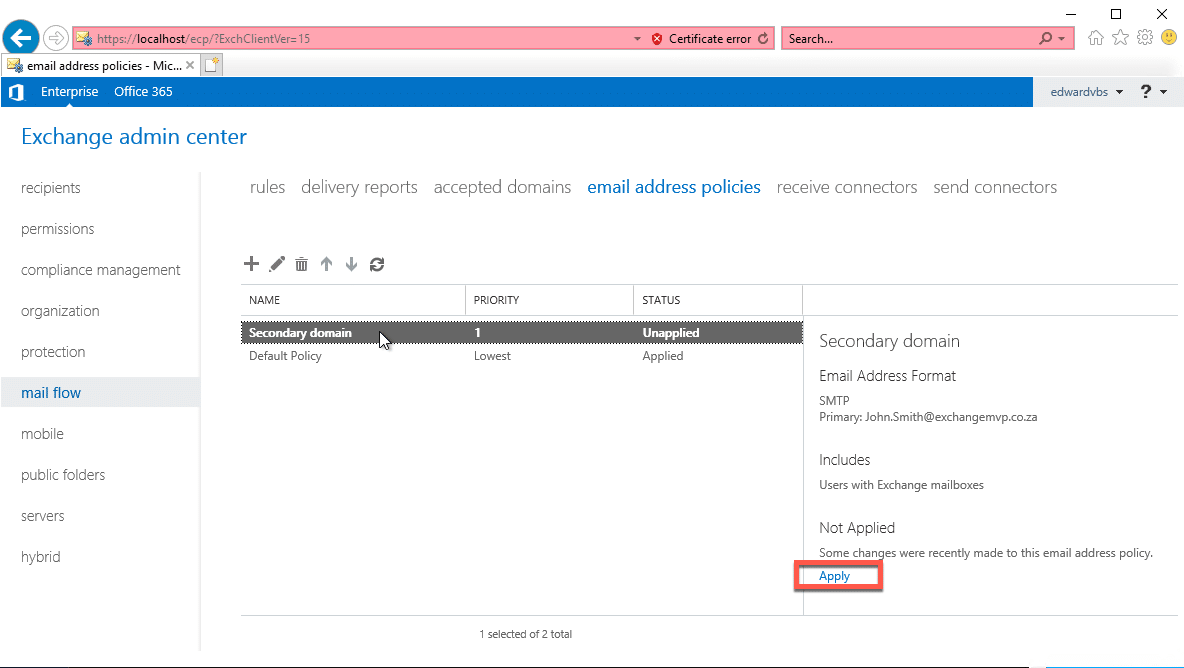Viewport: 1184px width, 668px height.
Task: Click the Delete trash icon
Action: 301,263
